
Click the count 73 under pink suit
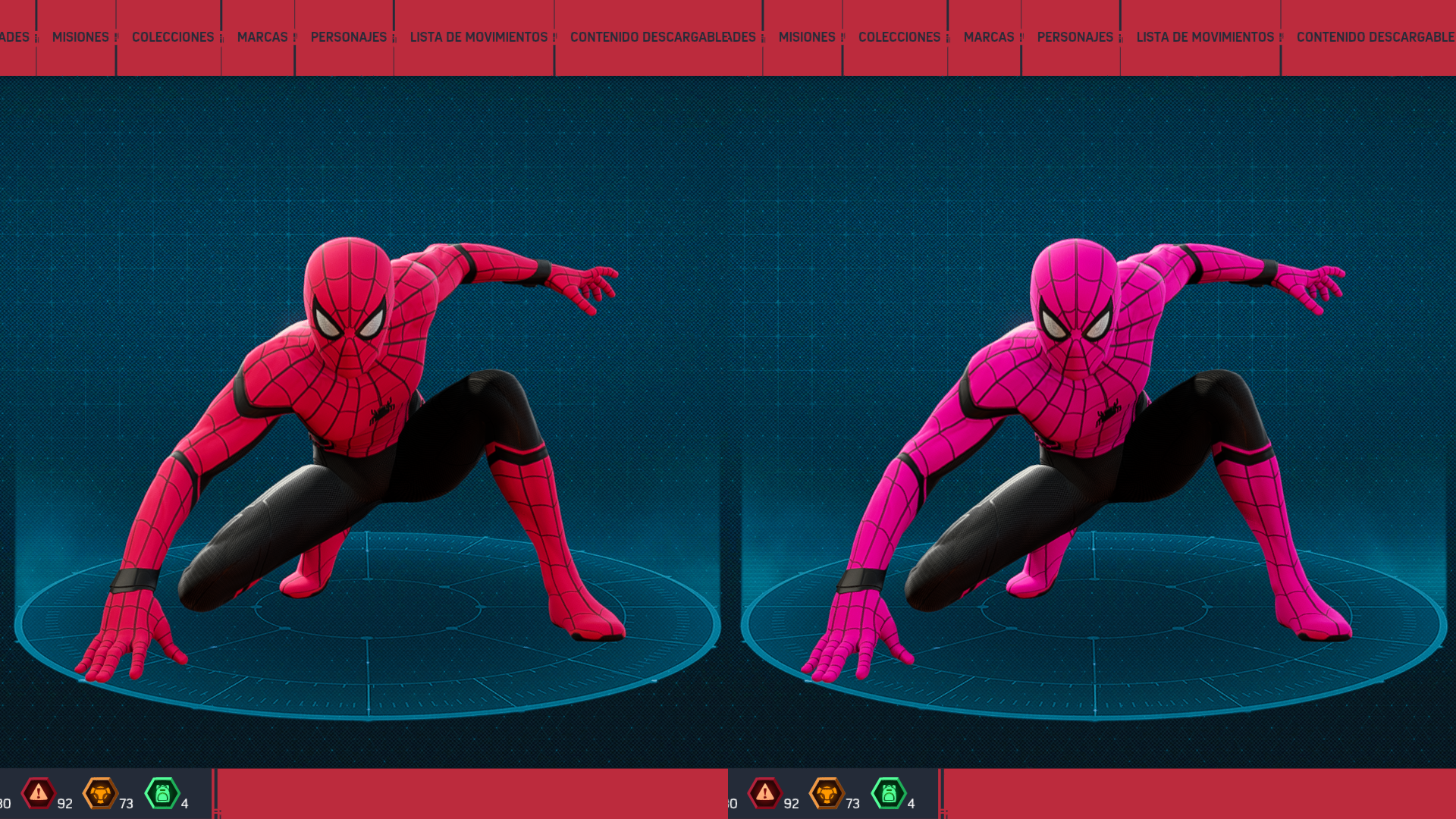[x=852, y=803]
